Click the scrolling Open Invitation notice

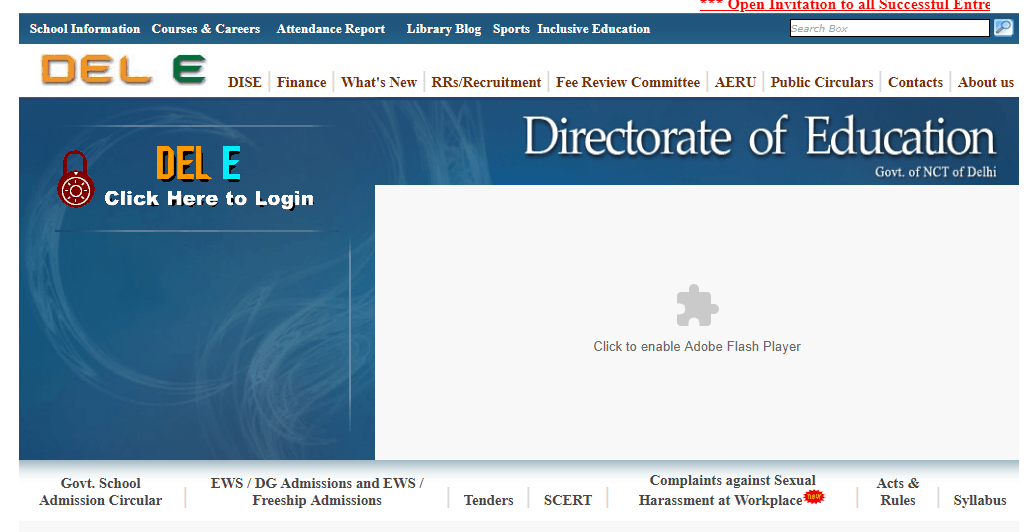(845, 6)
